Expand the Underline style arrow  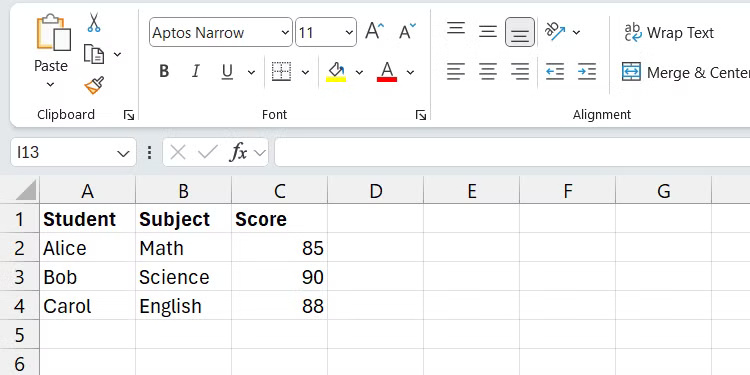click(x=251, y=72)
